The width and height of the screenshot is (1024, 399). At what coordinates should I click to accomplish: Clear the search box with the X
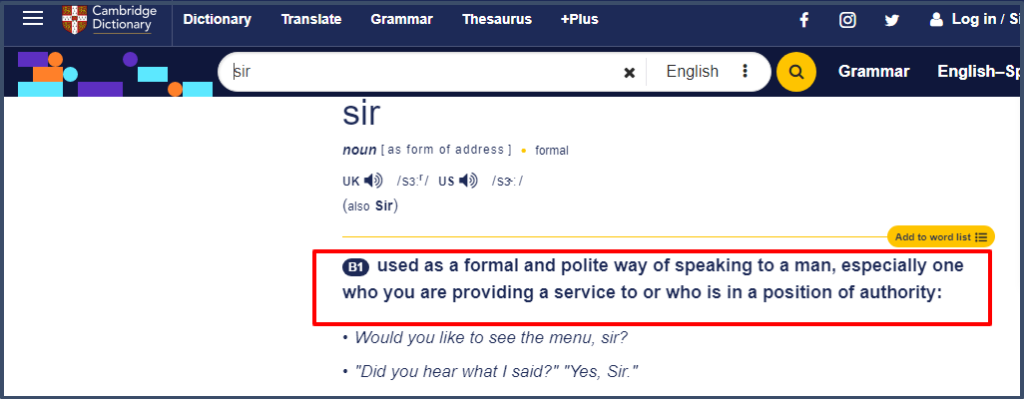pos(630,72)
